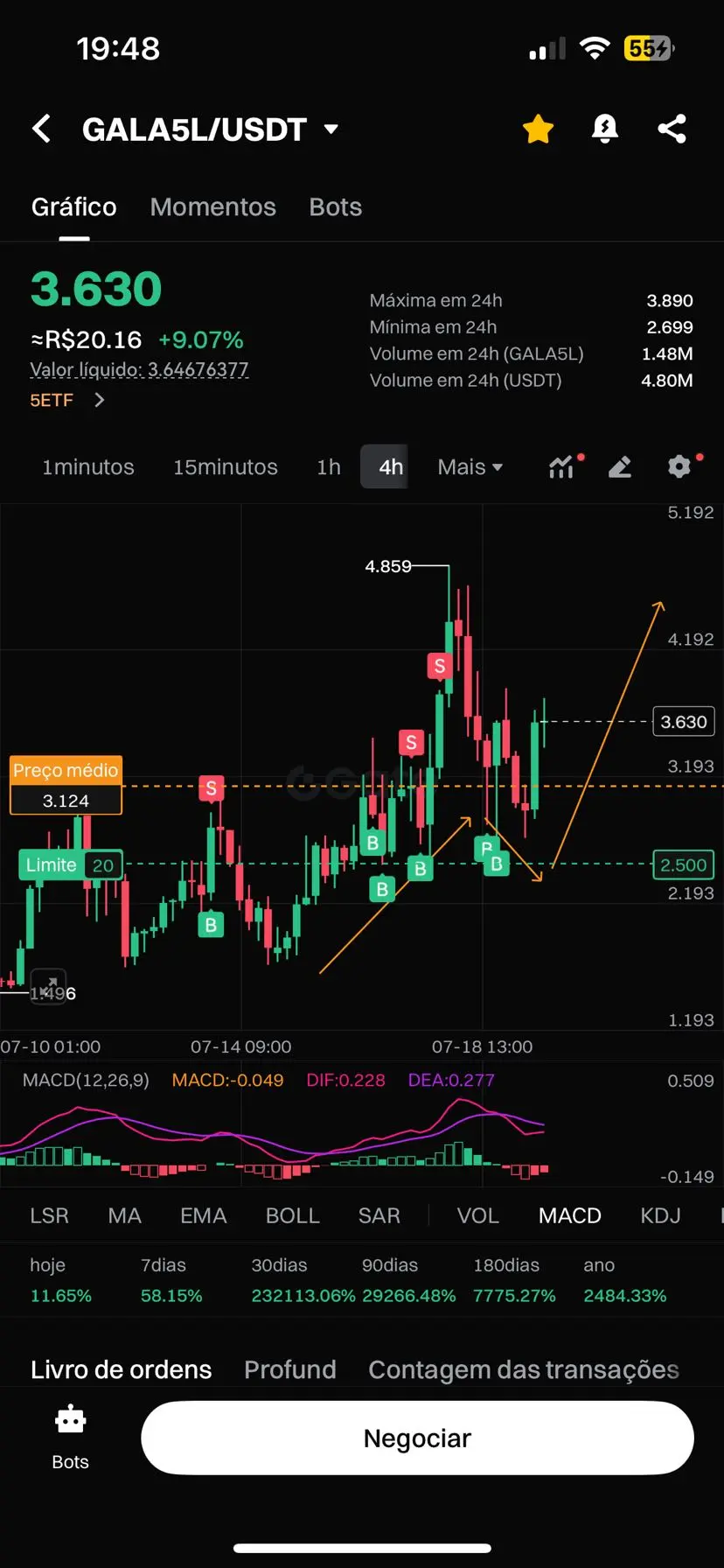Toggle the favorite star icon

(x=538, y=129)
